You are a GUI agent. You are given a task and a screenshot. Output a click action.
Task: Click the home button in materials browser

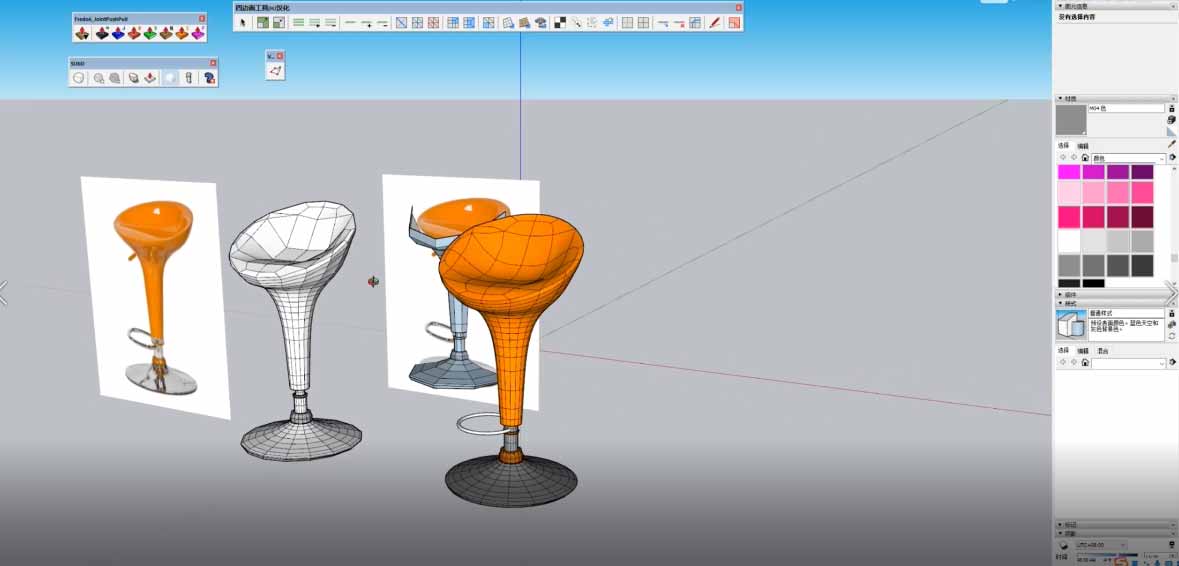[1085, 158]
